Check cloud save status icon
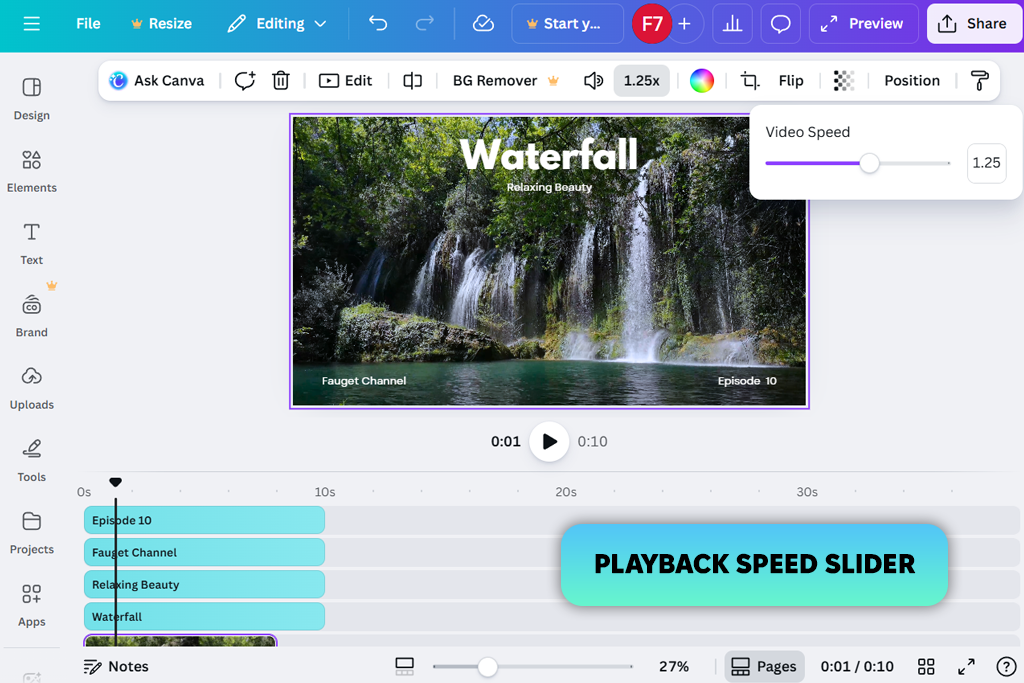 pos(483,24)
